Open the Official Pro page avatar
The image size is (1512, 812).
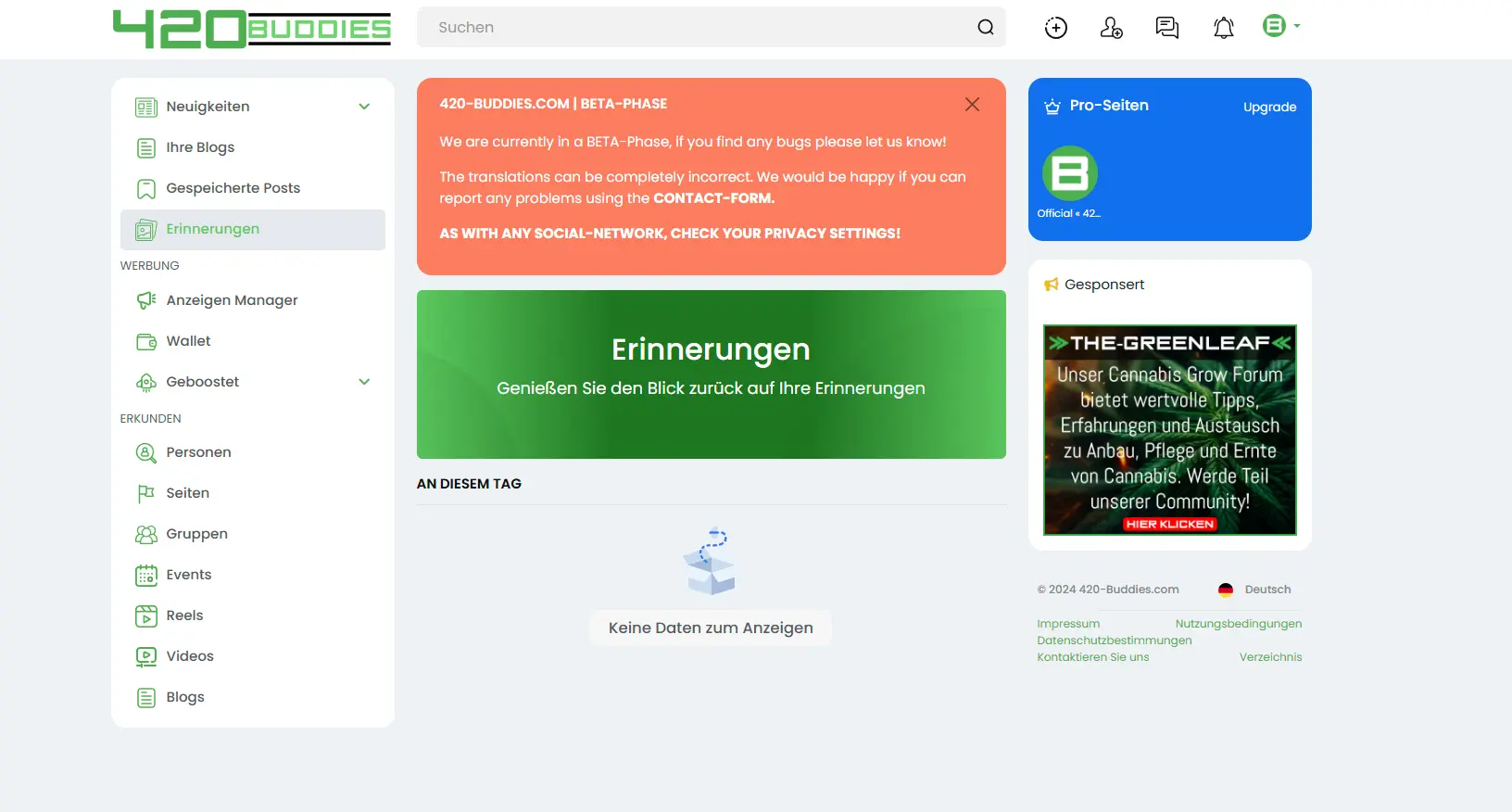tap(1069, 173)
